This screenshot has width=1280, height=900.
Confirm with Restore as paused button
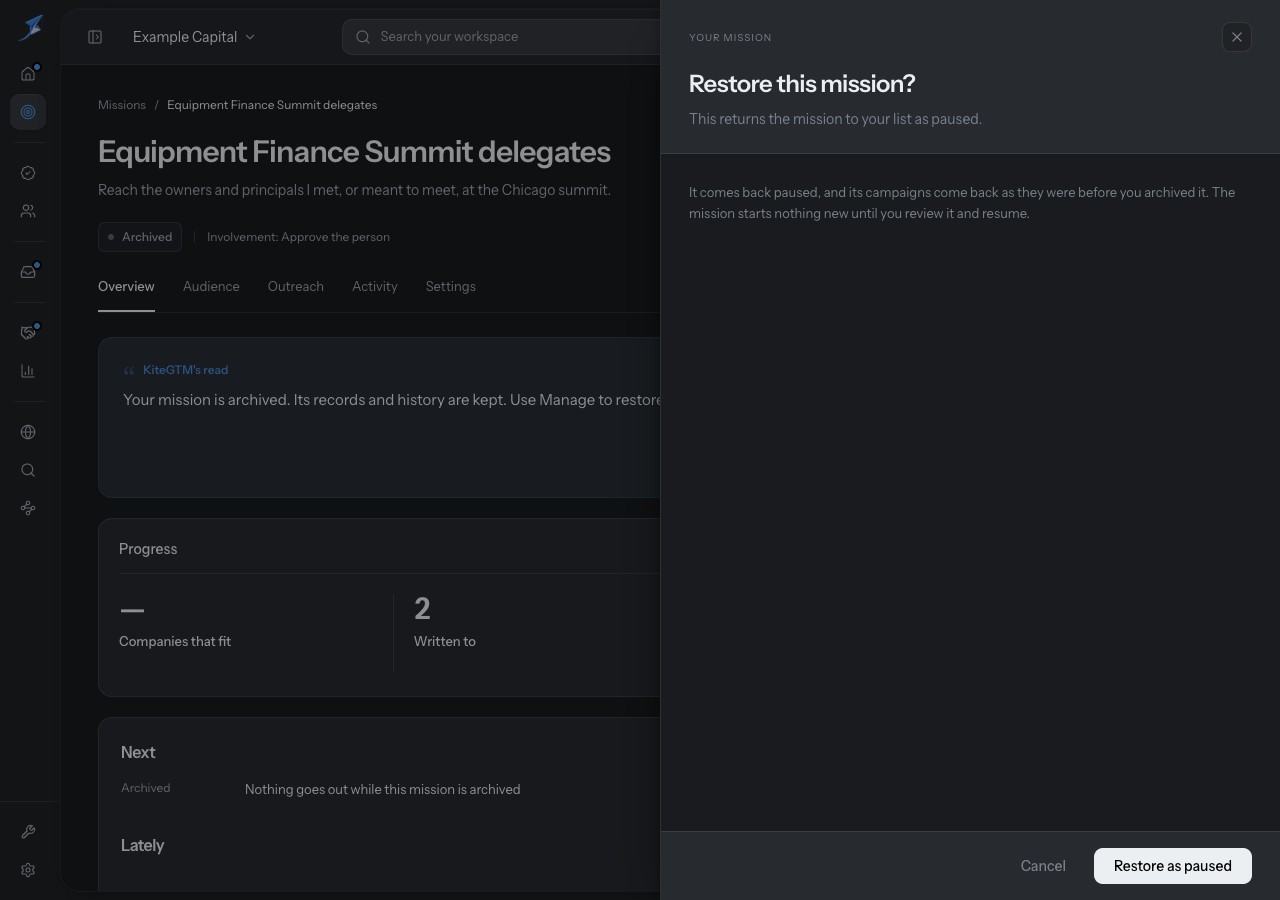1173,866
